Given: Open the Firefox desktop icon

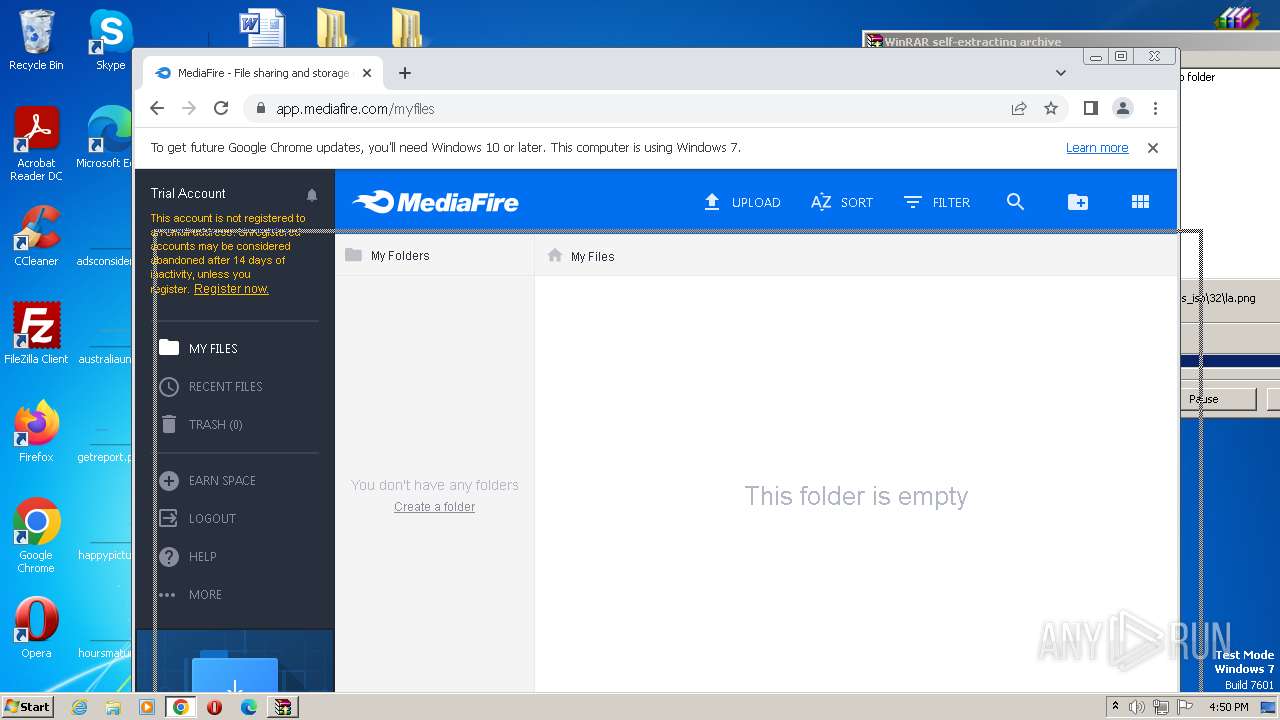Looking at the screenshot, I should pos(36,431).
